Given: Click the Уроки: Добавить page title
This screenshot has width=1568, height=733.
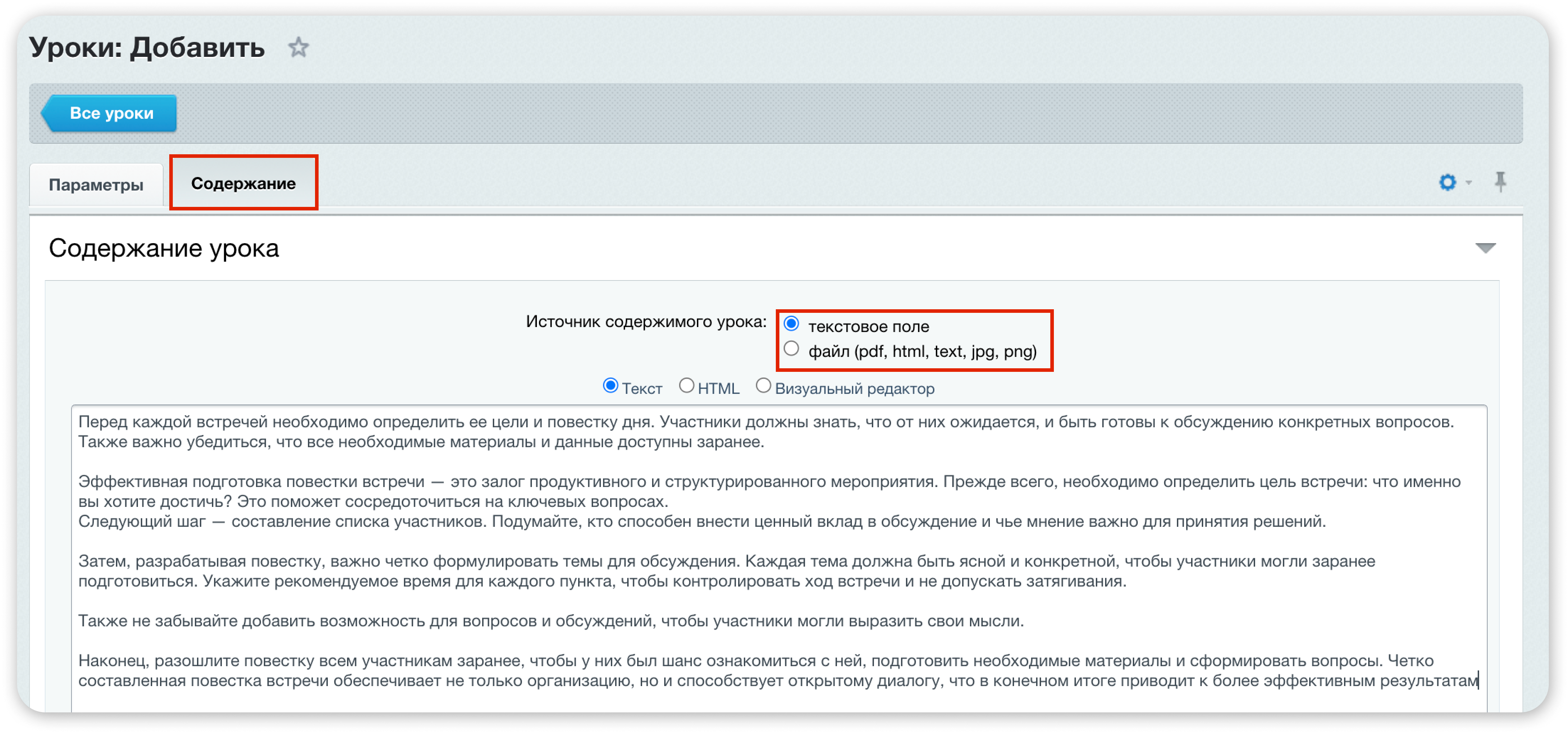Looking at the screenshot, I should coord(147,48).
